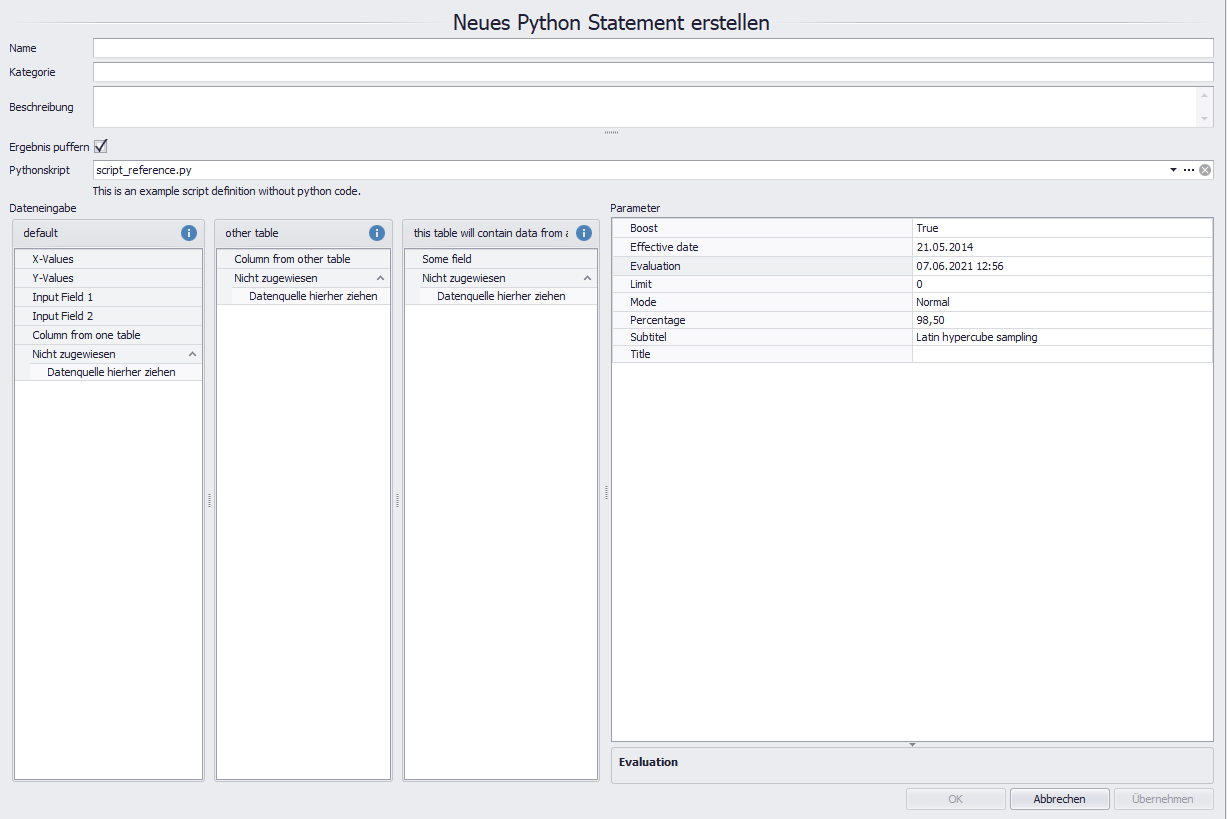The width and height of the screenshot is (1227, 819).
Task: Click the Übernehmen button
Action: click(1163, 798)
